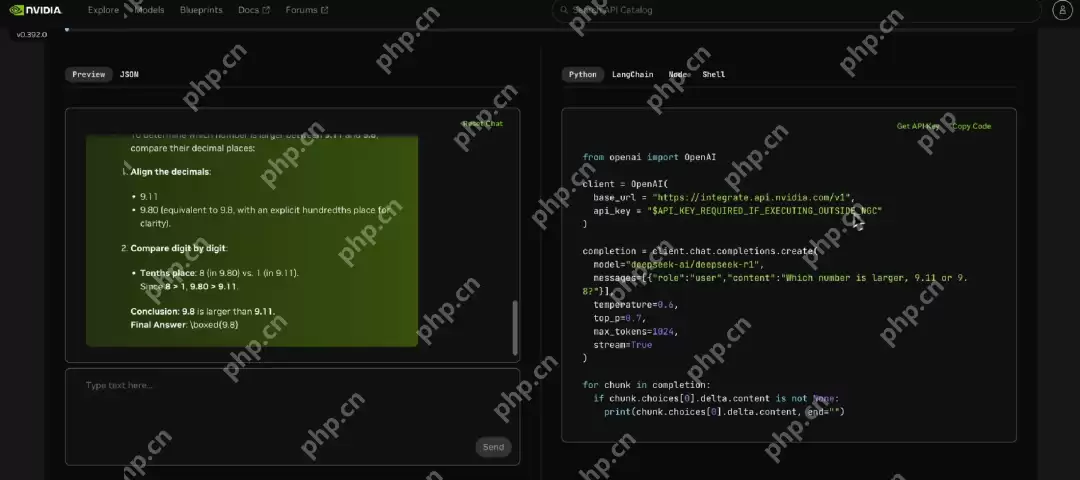Select the Python code tab
This screenshot has height=480, width=1080.
[583, 74]
